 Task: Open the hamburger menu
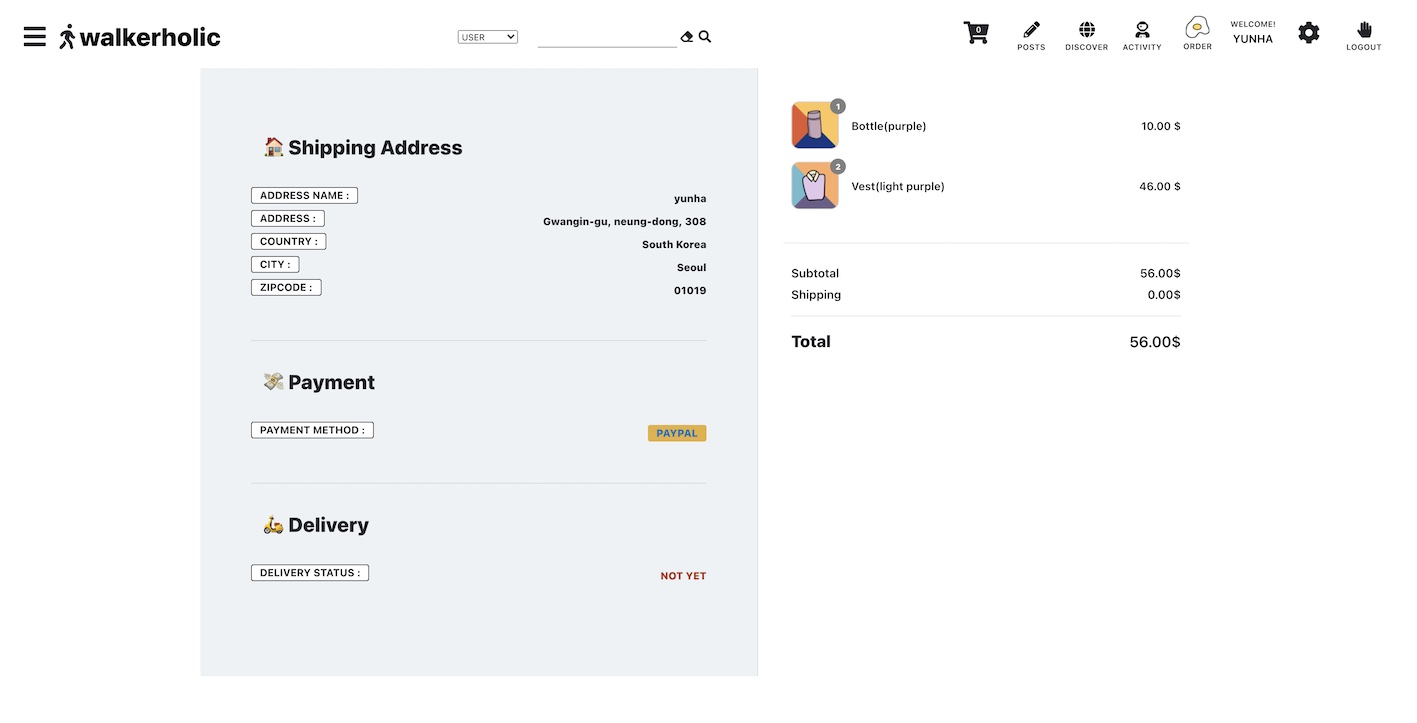point(35,37)
